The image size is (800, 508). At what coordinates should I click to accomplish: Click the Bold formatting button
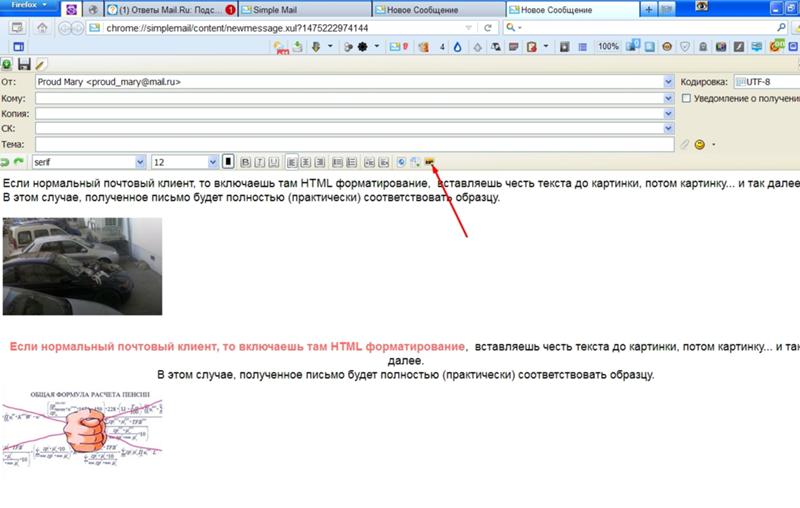tap(245, 162)
